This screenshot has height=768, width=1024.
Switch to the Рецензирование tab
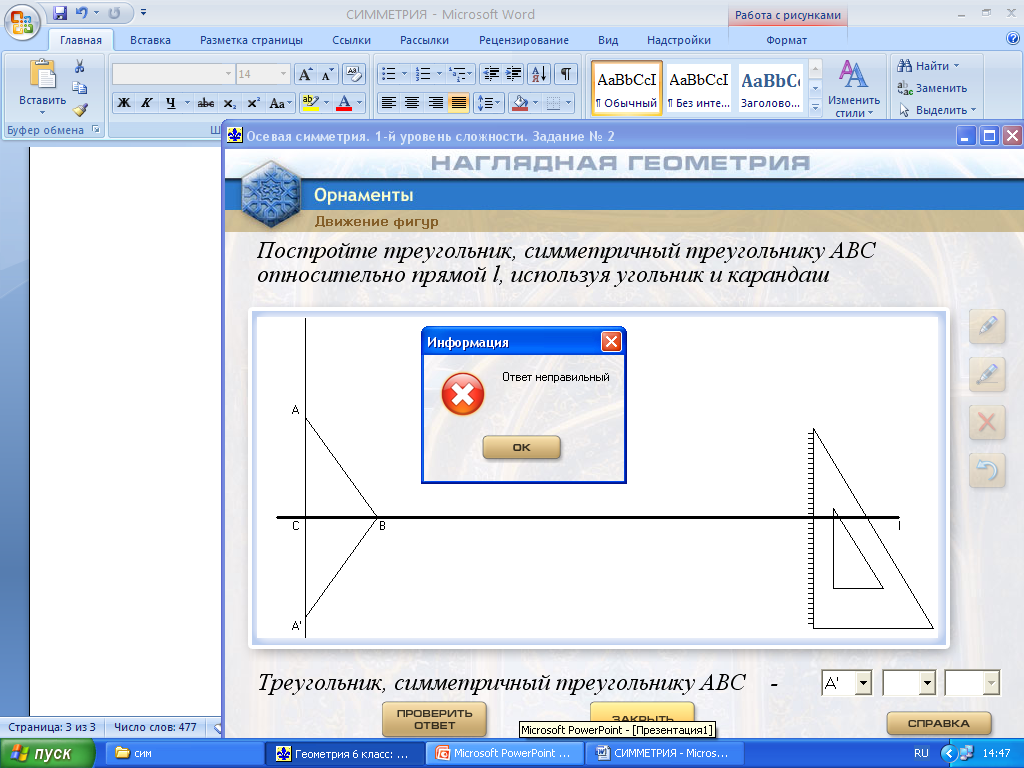click(x=524, y=40)
